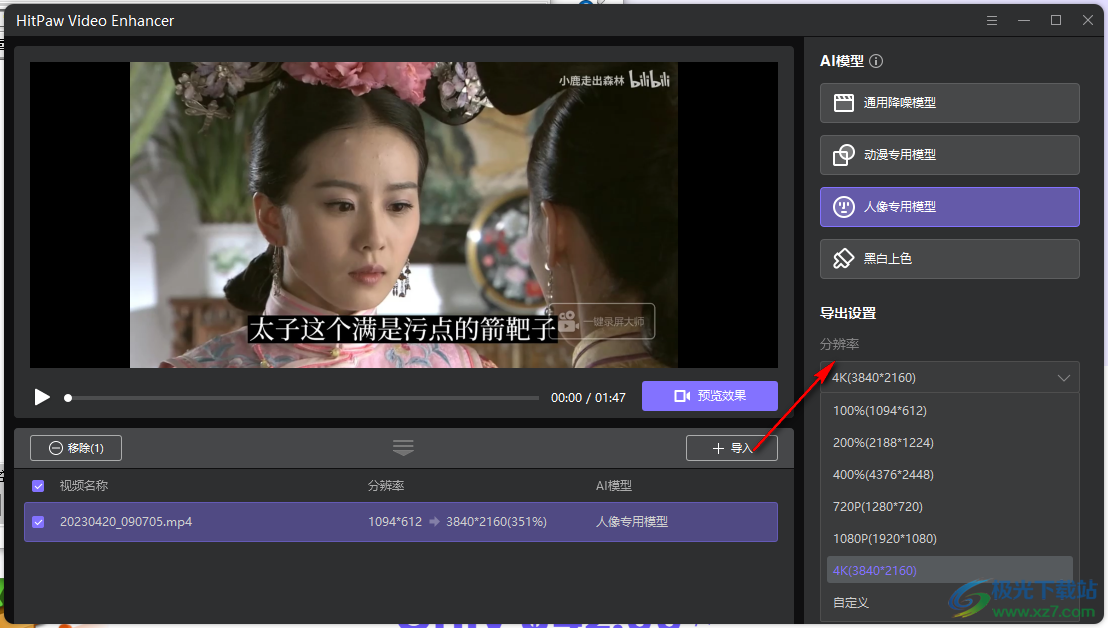Click the file name 20230420_090705.mp4

coord(126,522)
